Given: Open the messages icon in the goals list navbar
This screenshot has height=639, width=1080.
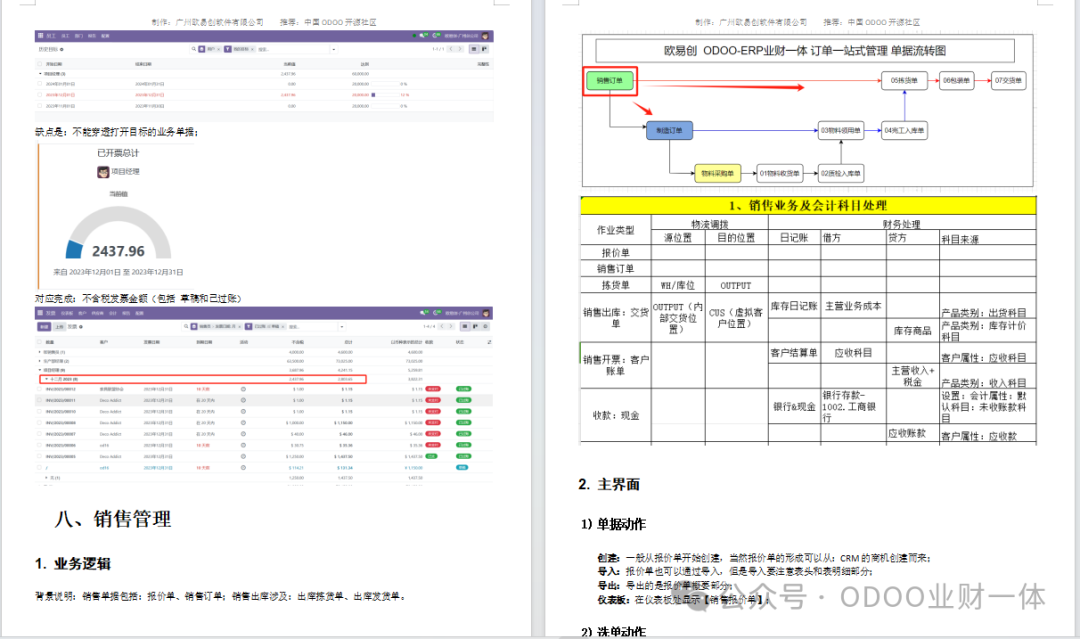Looking at the screenshot, I should [423, 35].
